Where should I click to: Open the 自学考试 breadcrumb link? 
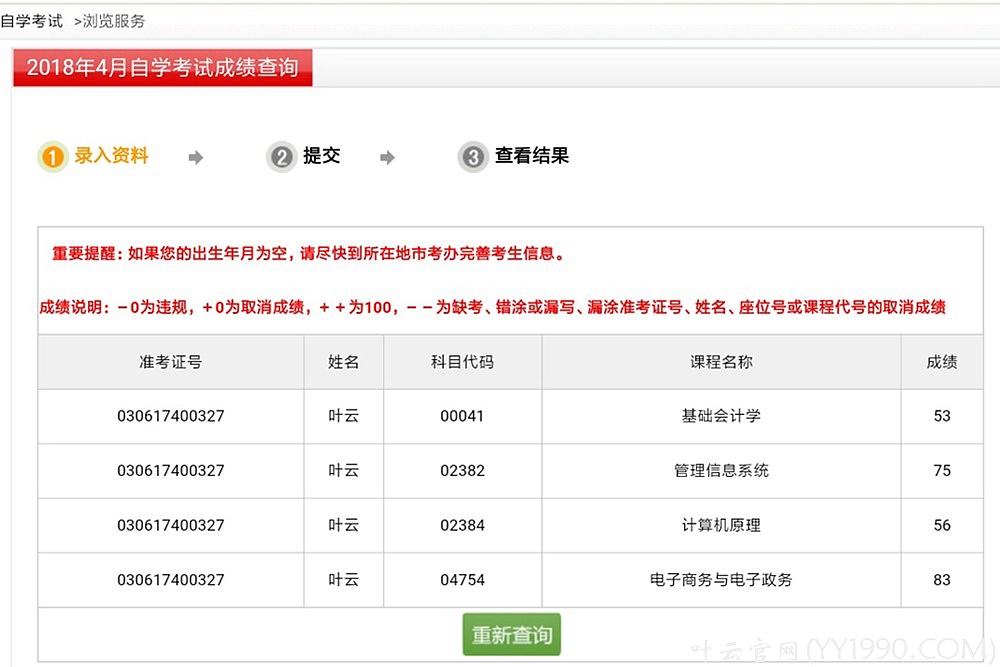pyautogui.click(x=31, y=21)
